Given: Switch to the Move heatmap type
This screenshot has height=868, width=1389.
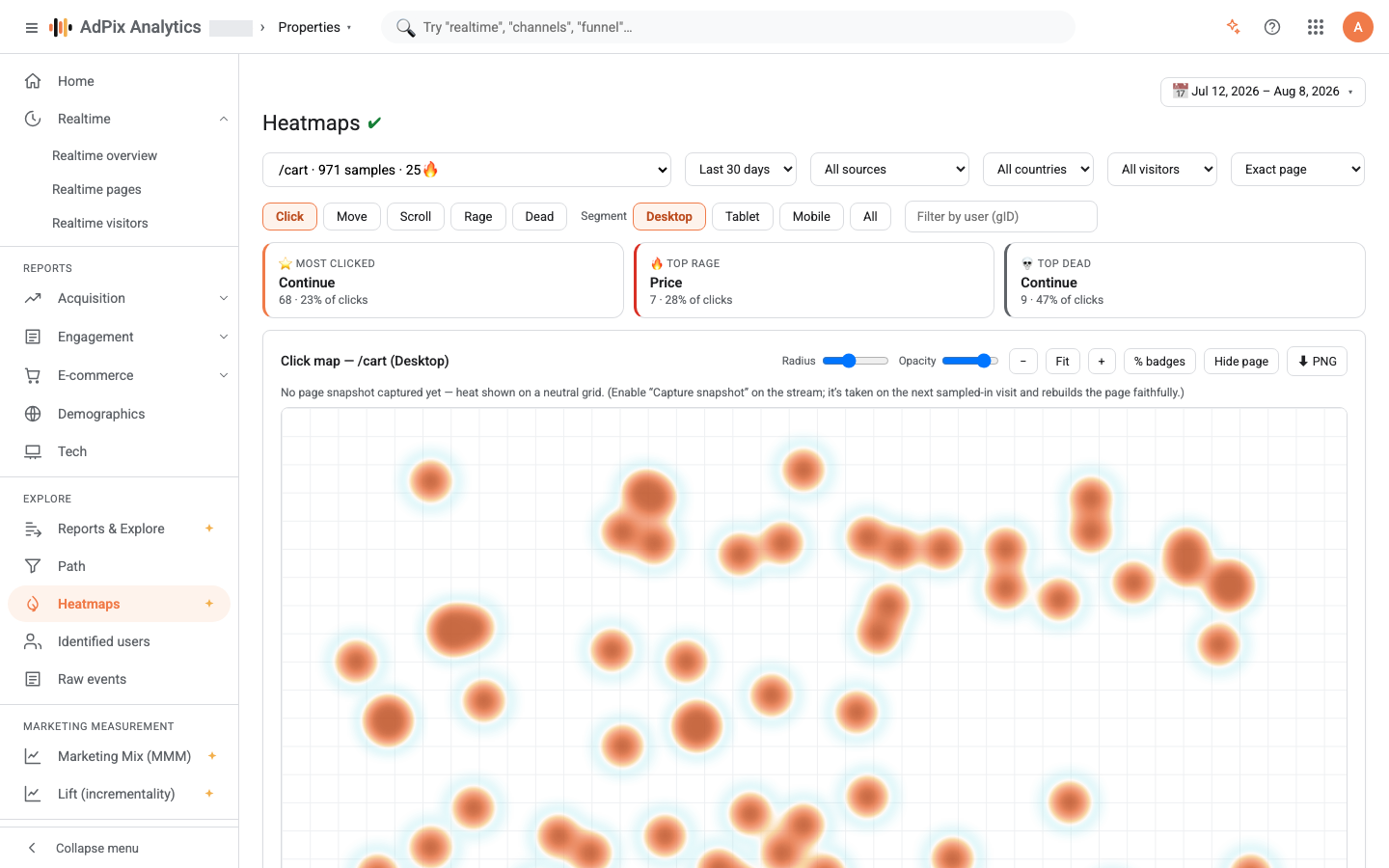Looking at the screenshot, I should click(352, 216).
